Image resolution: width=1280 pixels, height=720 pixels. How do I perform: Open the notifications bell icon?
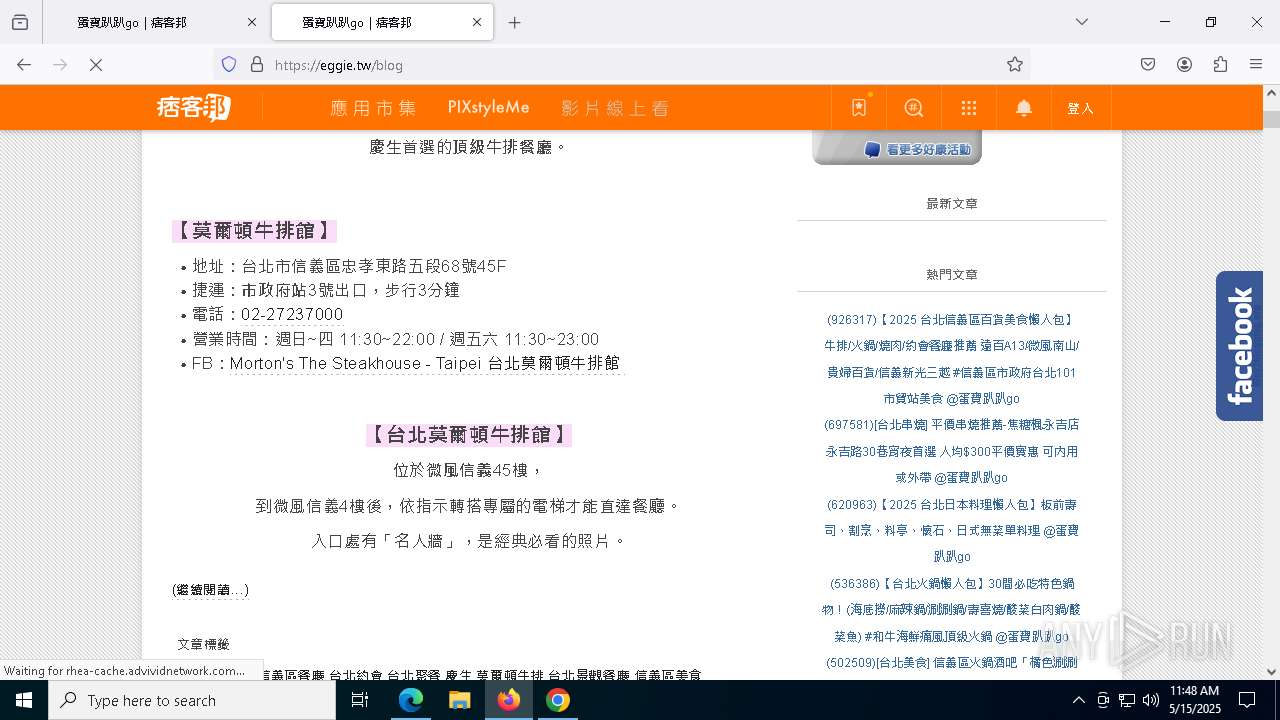[x=1024, y=108]
